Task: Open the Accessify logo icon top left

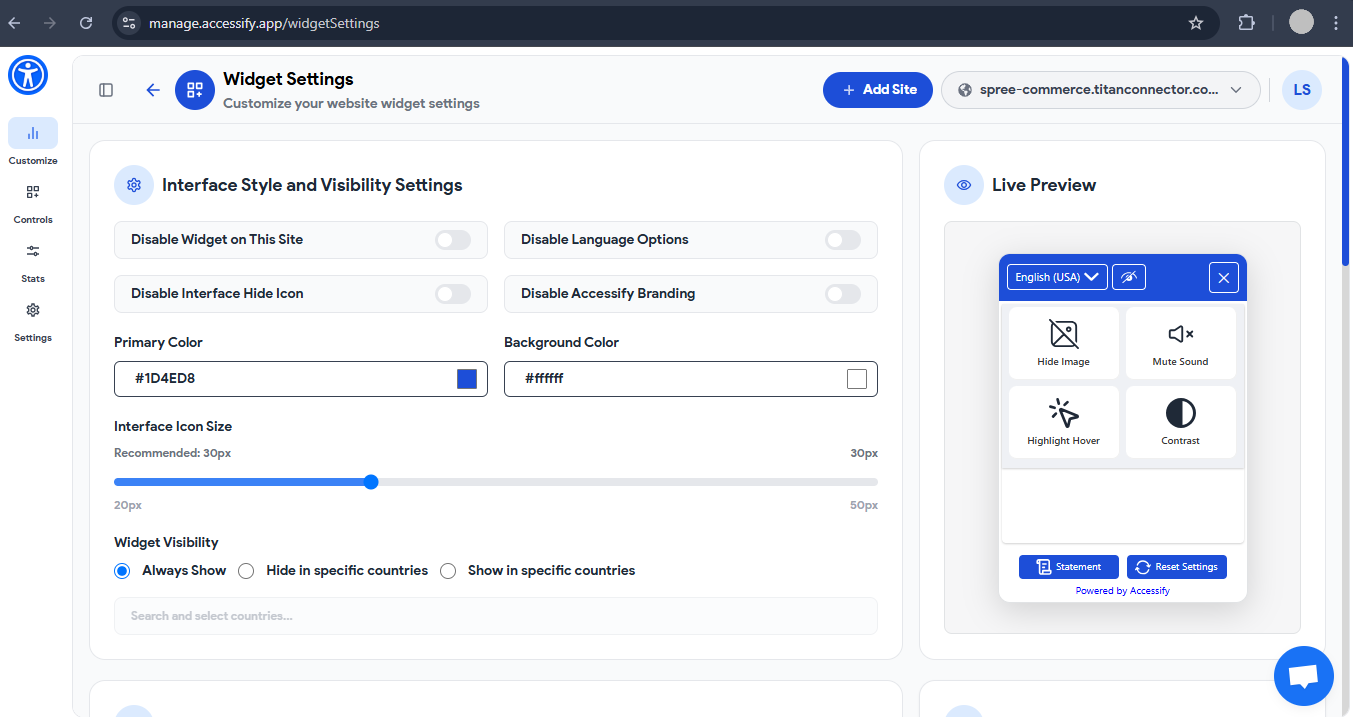Action: (27, 75)
